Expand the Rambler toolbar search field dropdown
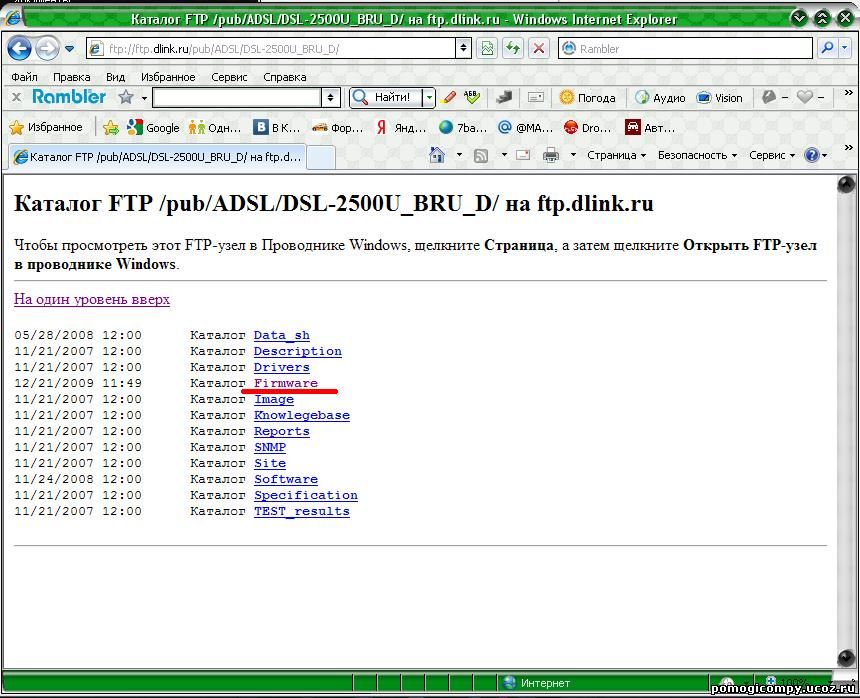This screenshot has width=860, height=698. point(330,98)
